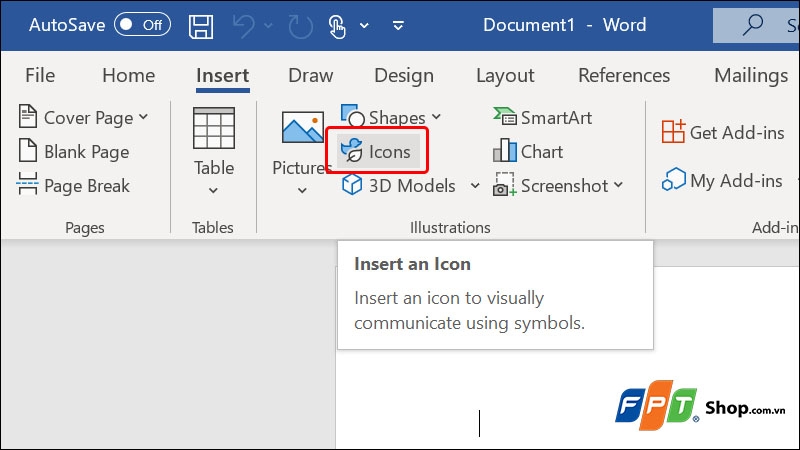Click the Shapes icon
This screenshot has height=450, width=800.
point(352,116)
